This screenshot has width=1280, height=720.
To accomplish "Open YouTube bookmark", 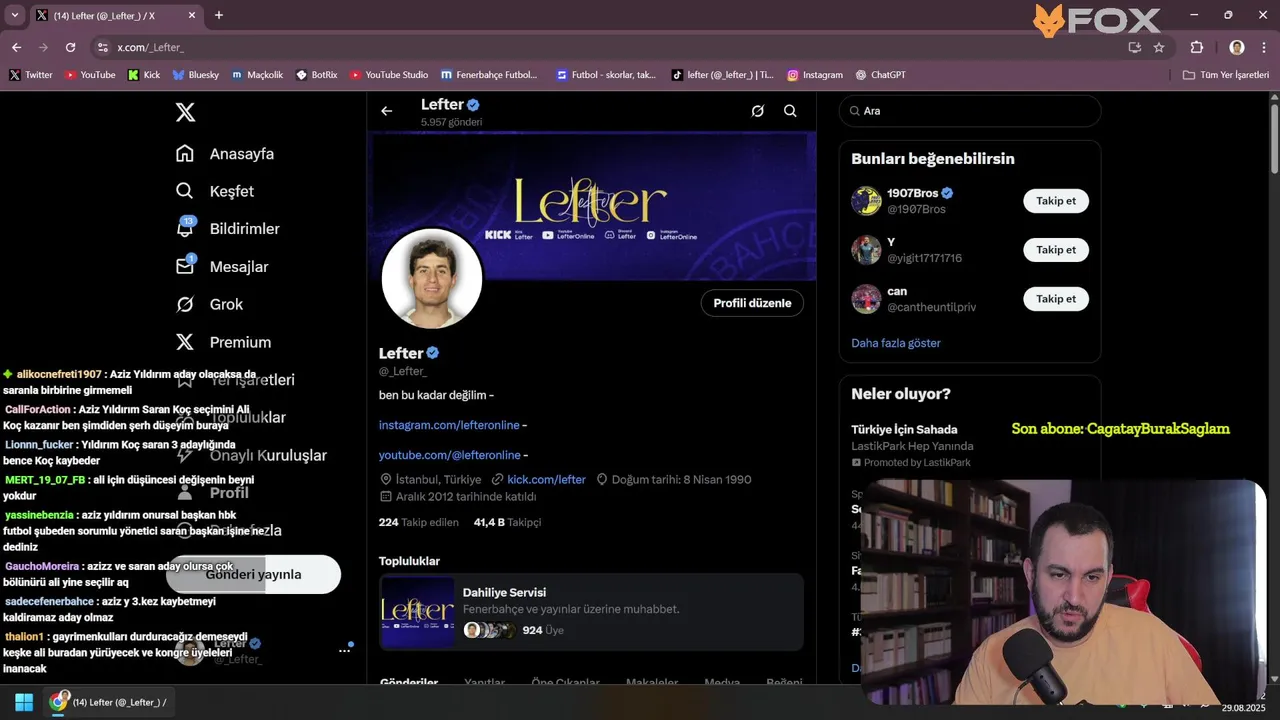I will (90, 75).
